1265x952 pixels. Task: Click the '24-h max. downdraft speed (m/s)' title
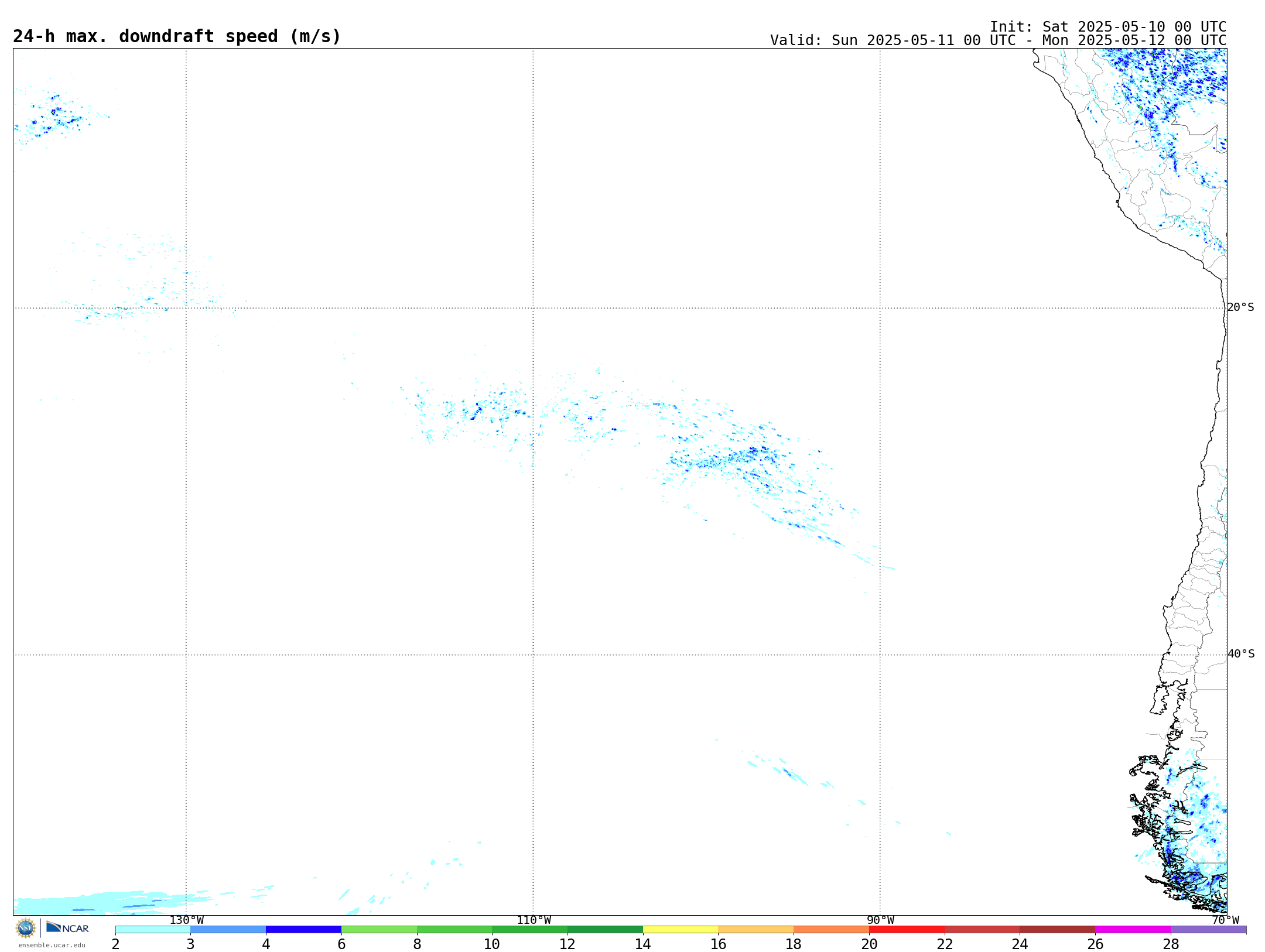click(x=177, y=37)
